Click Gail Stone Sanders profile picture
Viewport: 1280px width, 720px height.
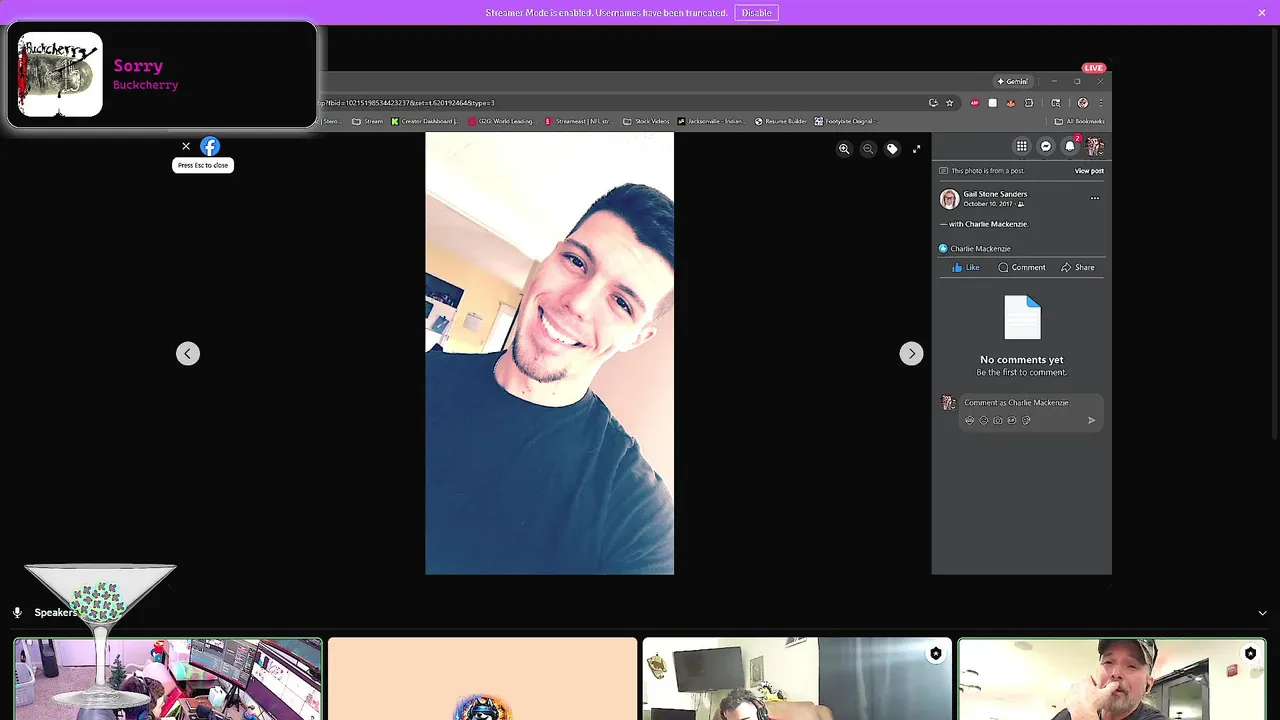point(949,199)
